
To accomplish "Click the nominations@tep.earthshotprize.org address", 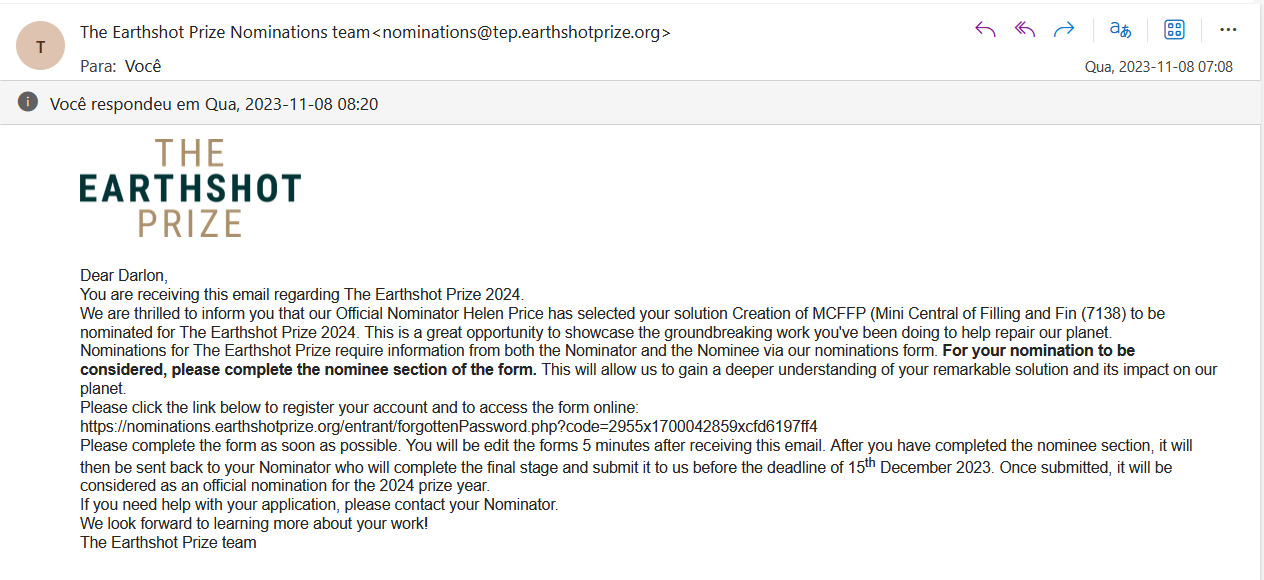I will pyautogui.click(x=521, y=32).
